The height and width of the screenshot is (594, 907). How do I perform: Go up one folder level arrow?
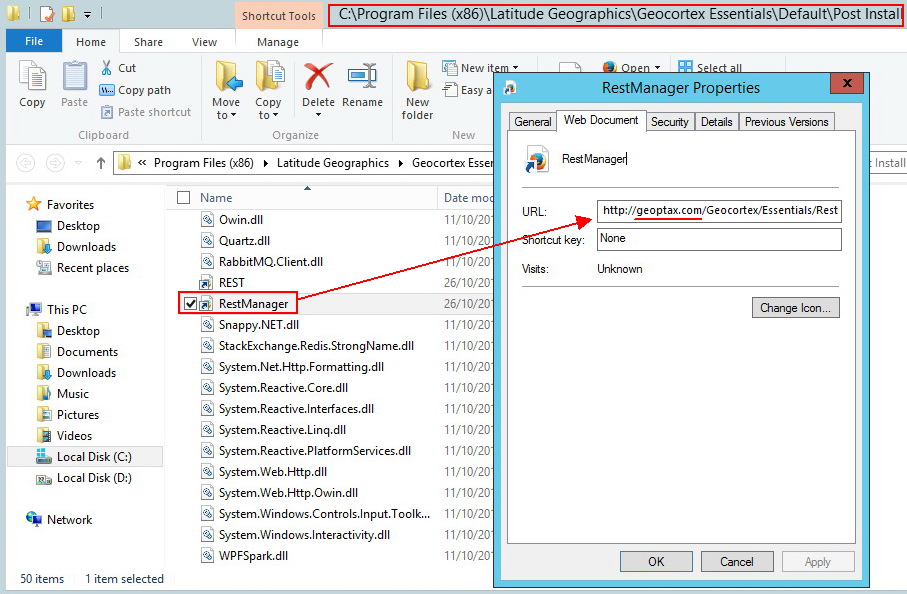(101, 163)
